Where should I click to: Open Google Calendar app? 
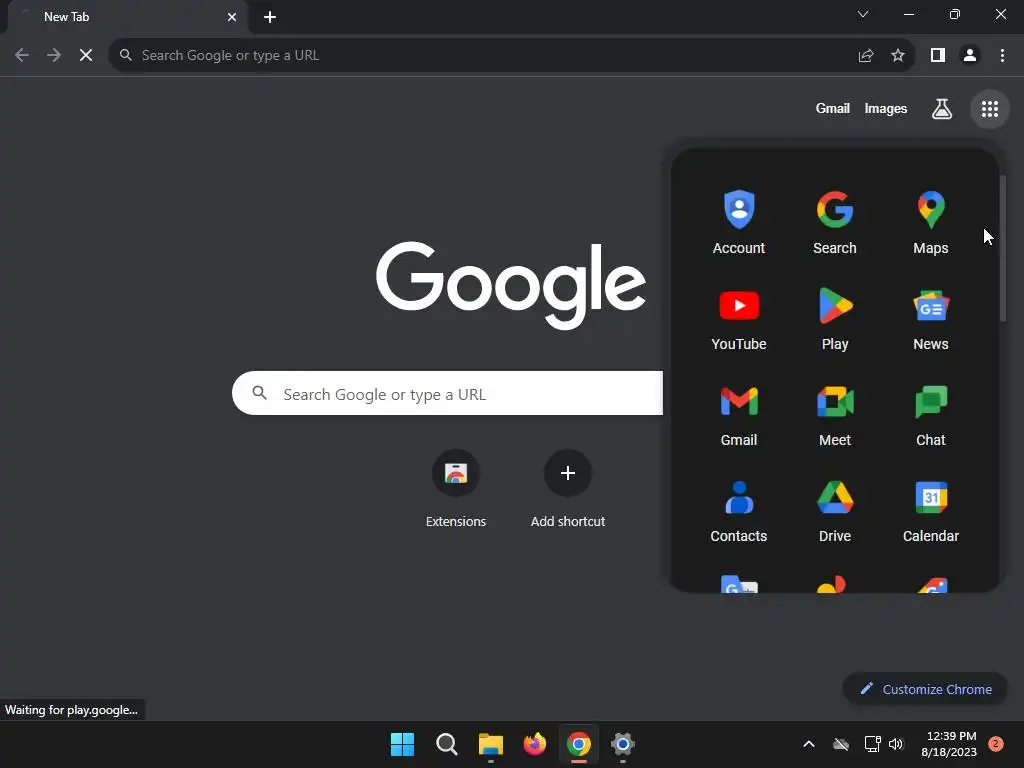(931, 510)
